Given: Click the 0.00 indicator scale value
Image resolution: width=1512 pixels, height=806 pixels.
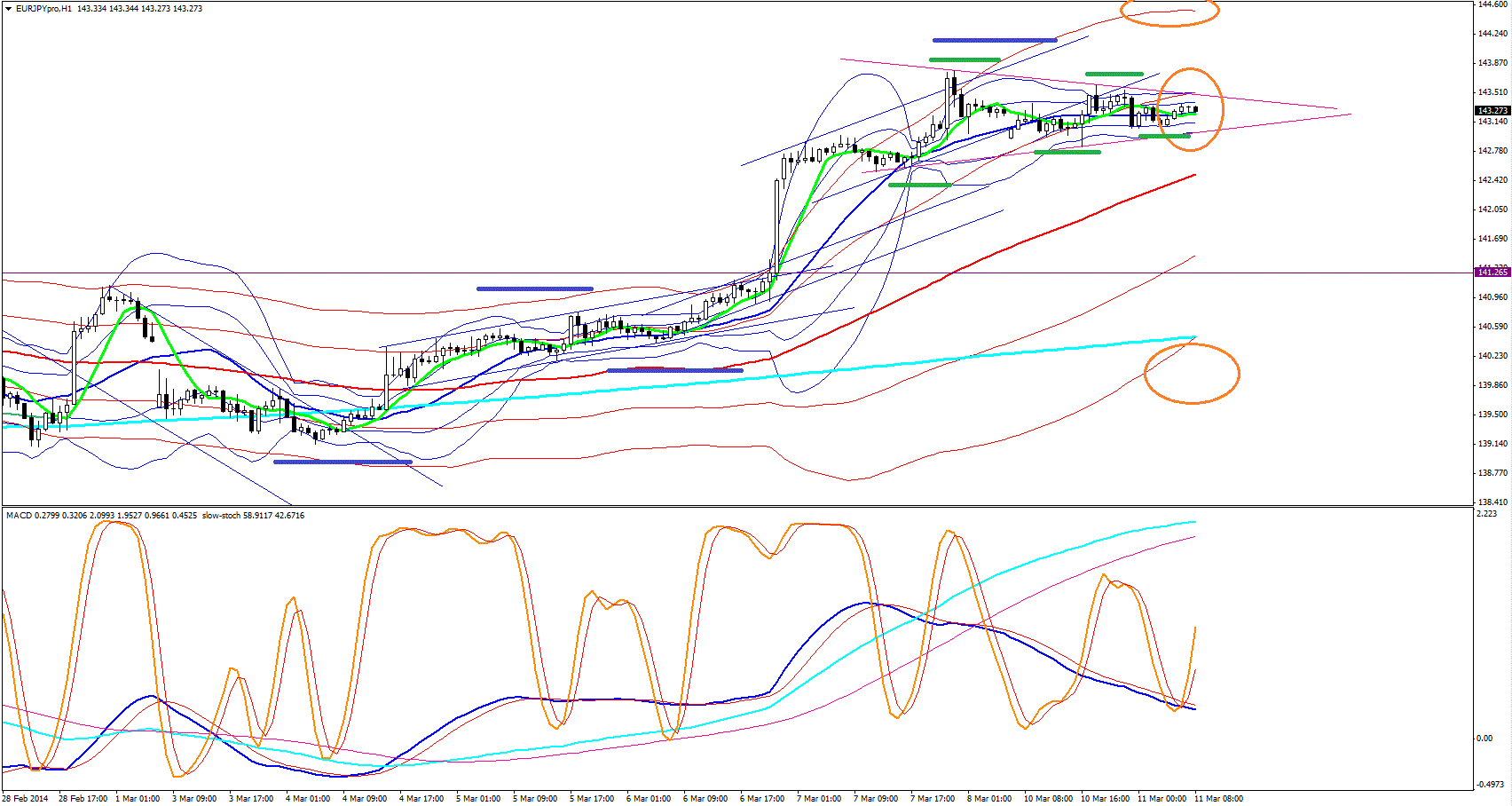Looking at the screenshot, I should tap(1484, 738).
